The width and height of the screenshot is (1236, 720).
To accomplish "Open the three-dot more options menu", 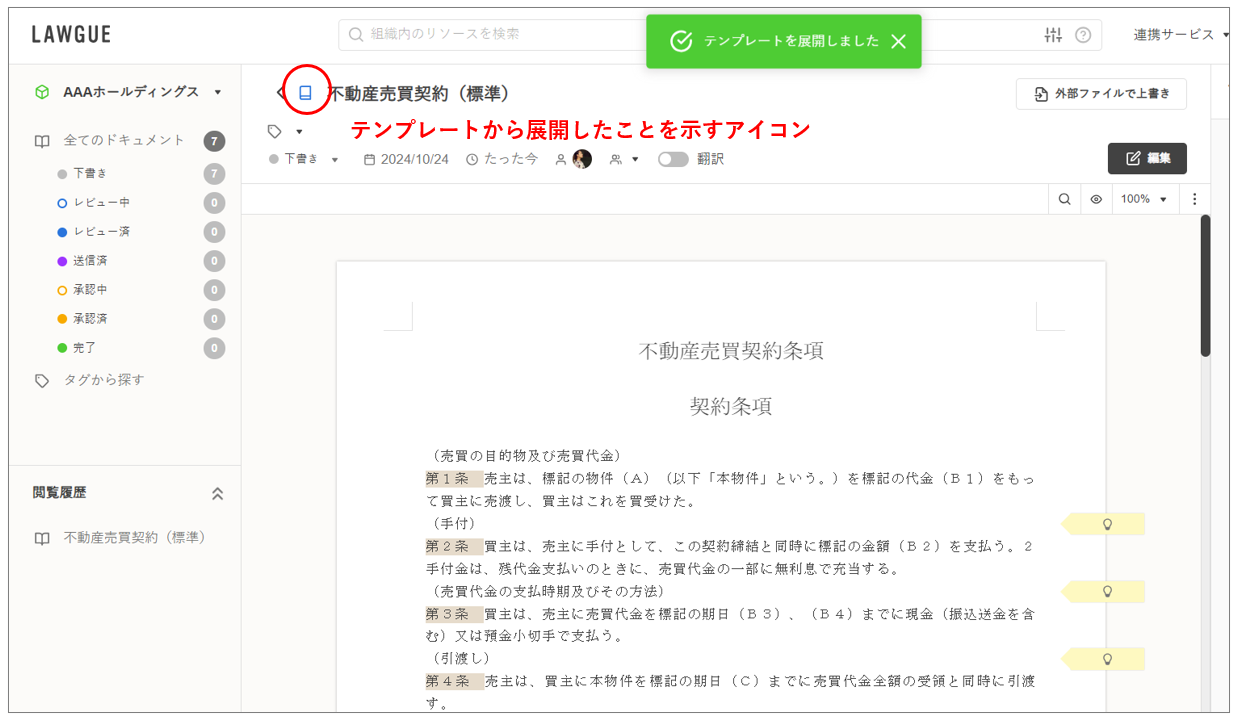I will (1194, 199).
